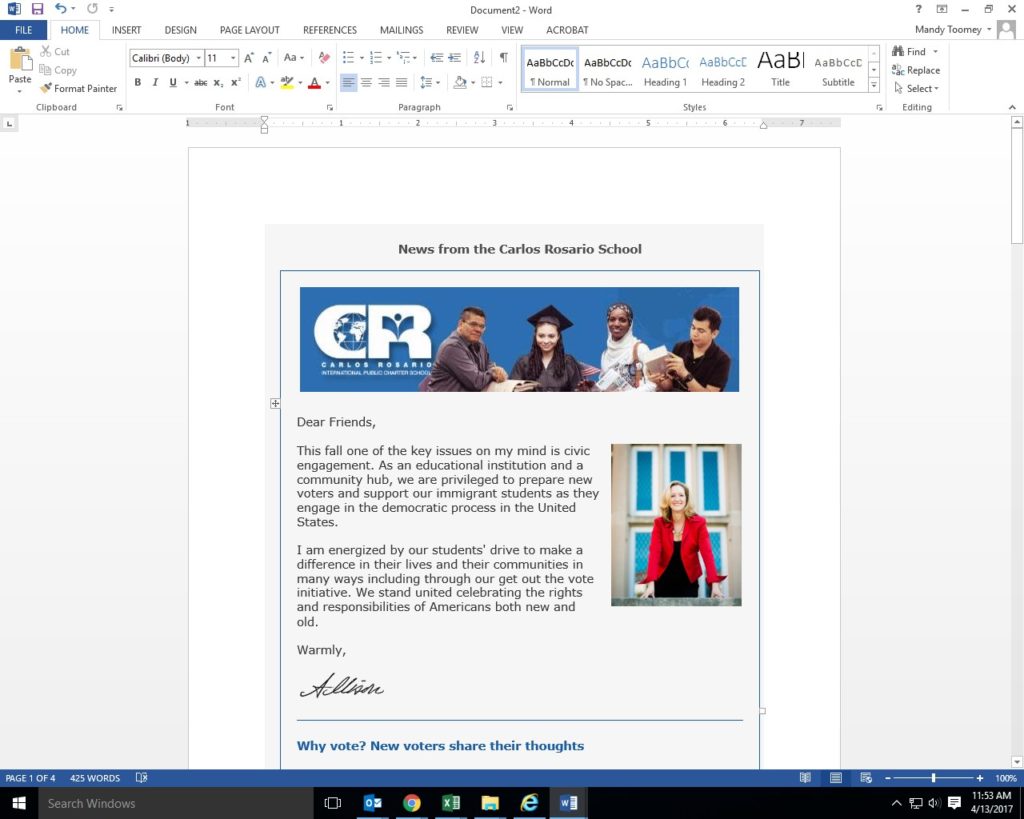Decrease font size with Shrink Font
The height and width of the screenshot is (819, 1024).
click(266, 58)
